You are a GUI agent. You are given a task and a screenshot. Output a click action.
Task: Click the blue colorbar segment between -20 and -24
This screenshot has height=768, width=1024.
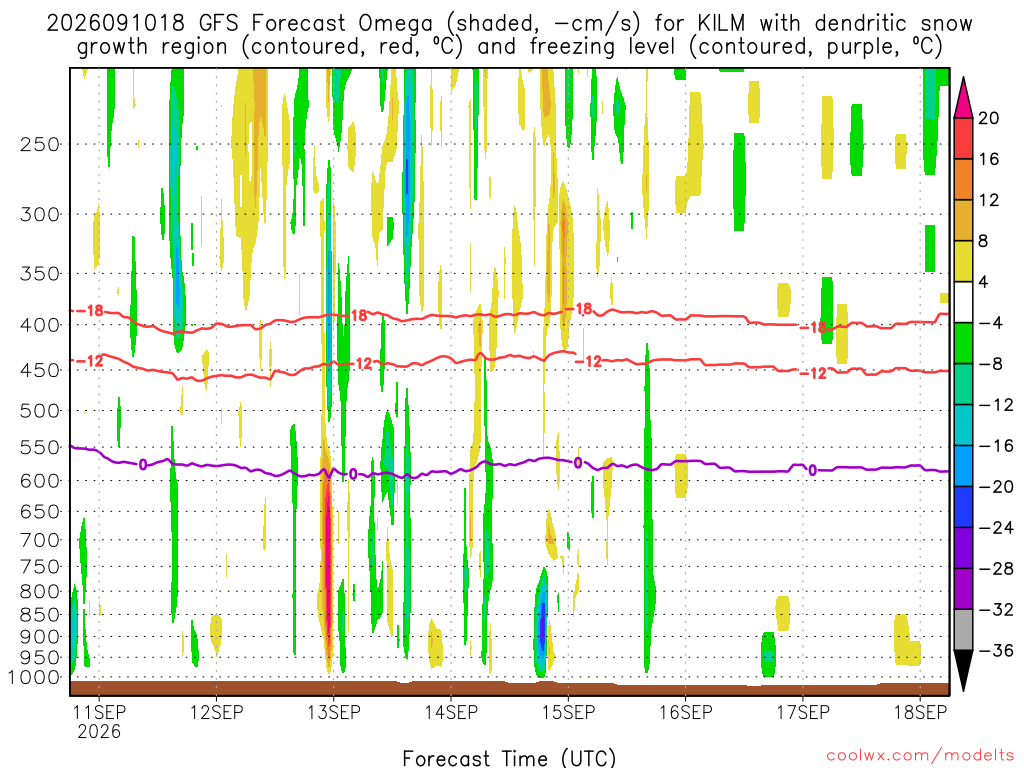click(963, 507)
